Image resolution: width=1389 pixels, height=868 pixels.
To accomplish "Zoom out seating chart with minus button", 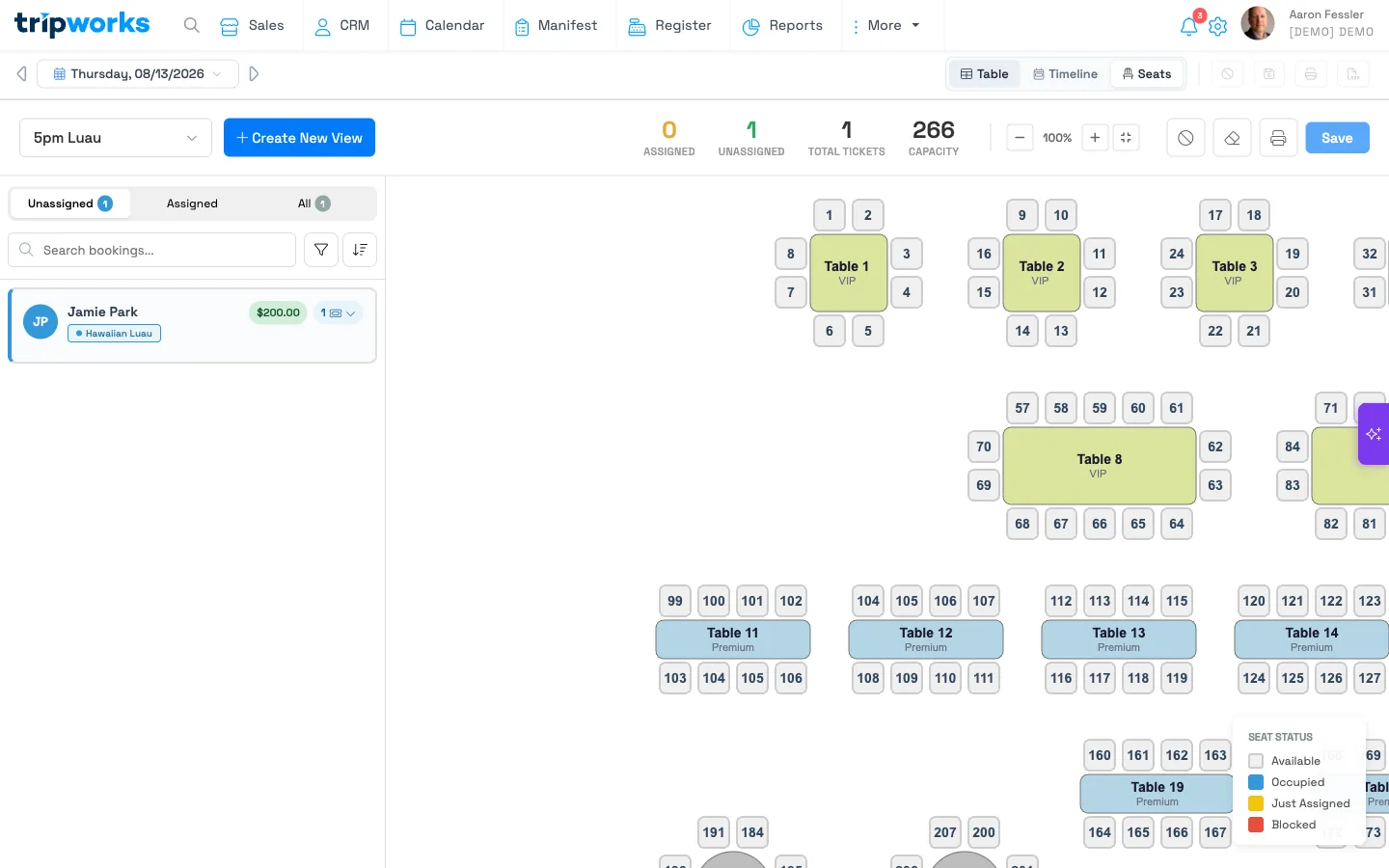I will pyautogui.click(x=1020, y=138).
